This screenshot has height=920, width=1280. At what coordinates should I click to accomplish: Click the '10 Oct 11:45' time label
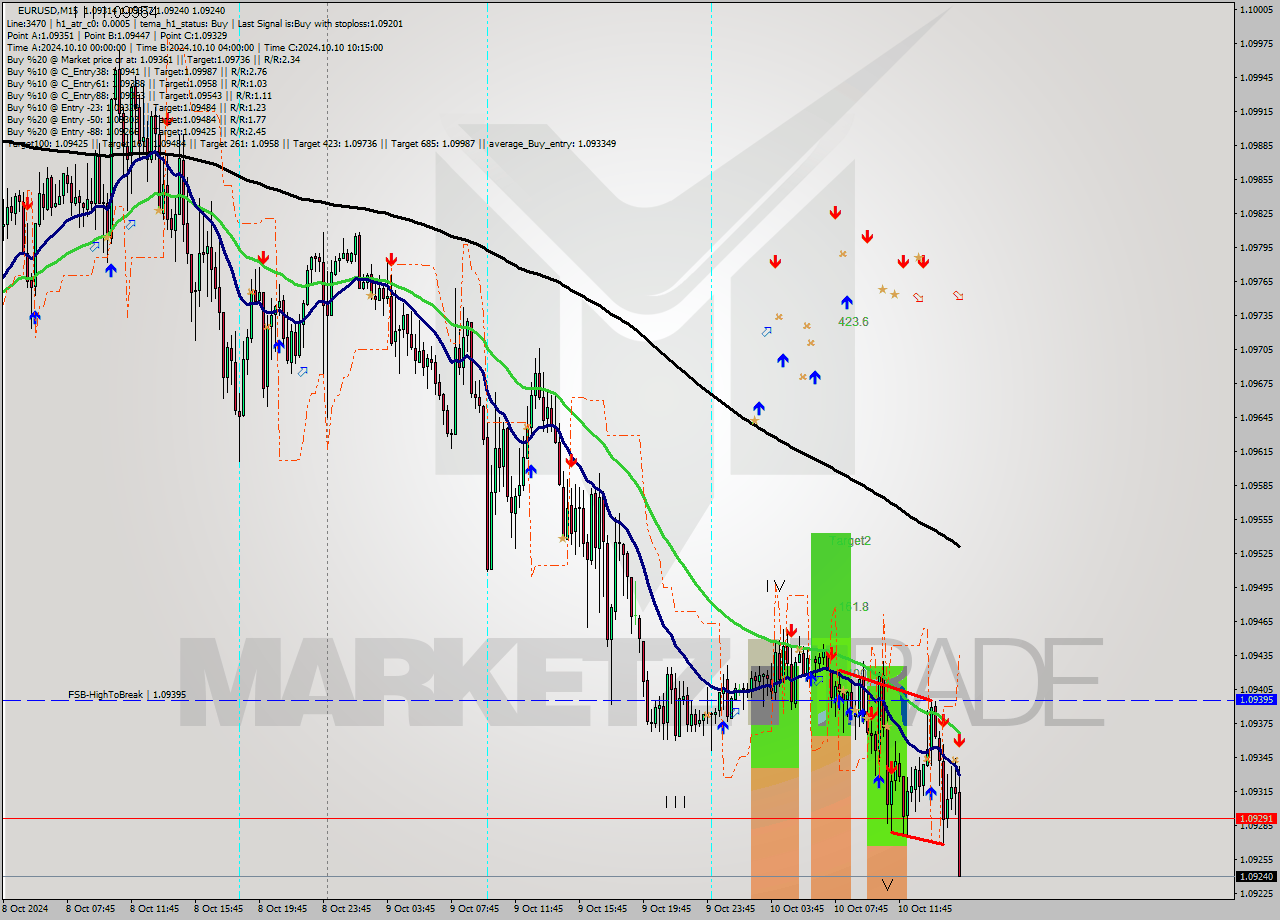[926, 909]
